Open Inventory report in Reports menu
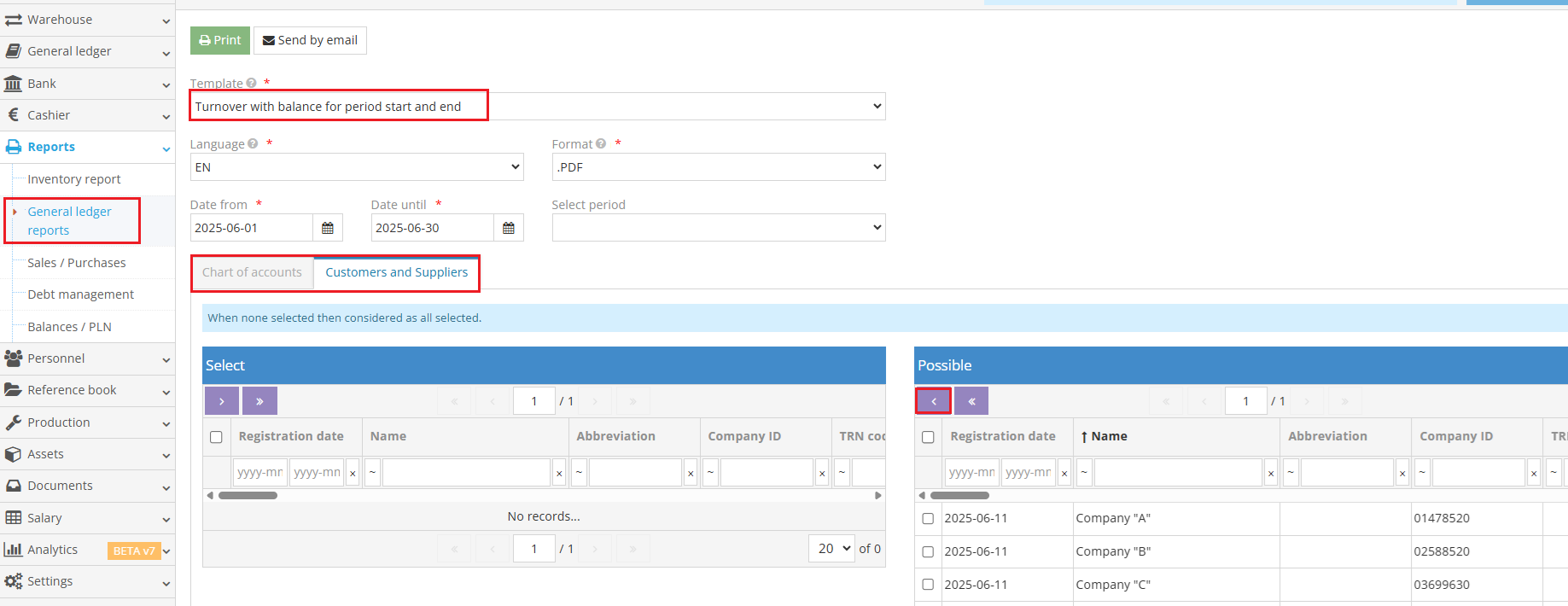Image resolution: width=1568 pixels, height=606 pixels. tap(74, 179)
